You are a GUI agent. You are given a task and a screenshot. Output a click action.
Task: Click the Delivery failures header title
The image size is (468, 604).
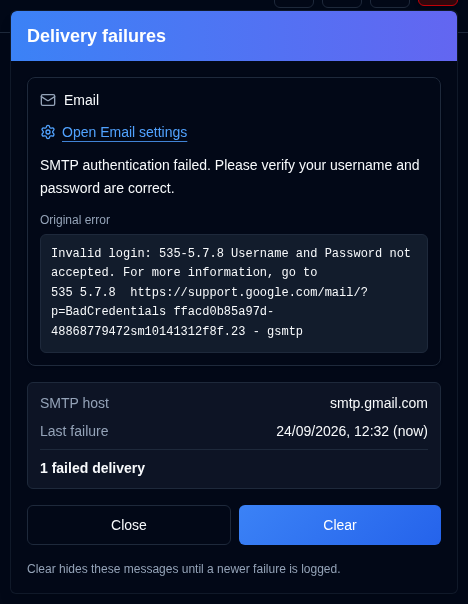96,36
